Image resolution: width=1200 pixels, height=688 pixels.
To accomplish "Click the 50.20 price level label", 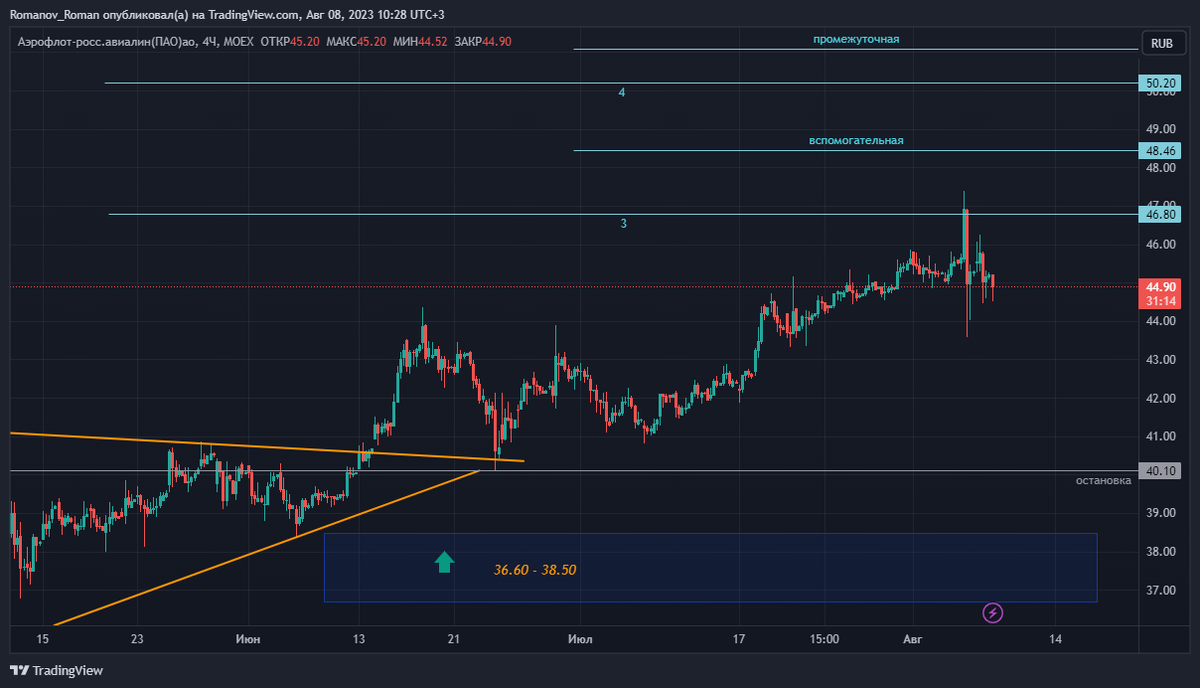I will point(1161,83).
